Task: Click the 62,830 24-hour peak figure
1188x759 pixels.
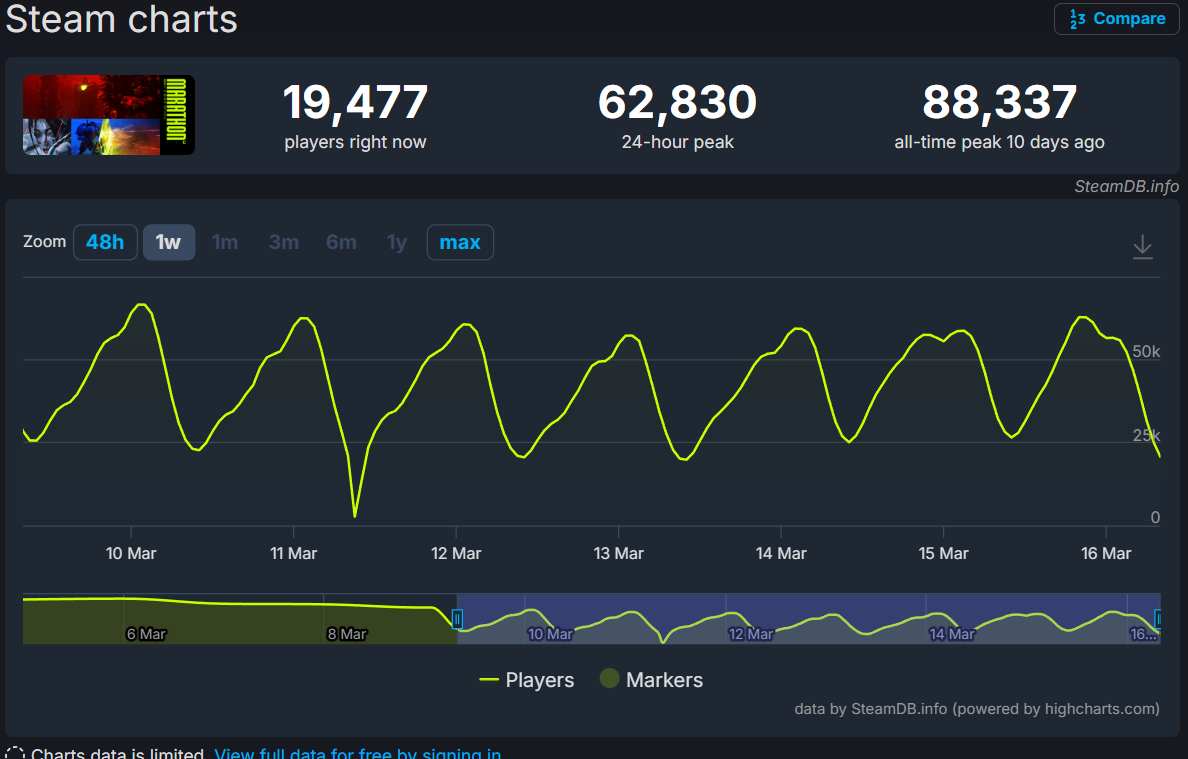Action: (677, 102)
